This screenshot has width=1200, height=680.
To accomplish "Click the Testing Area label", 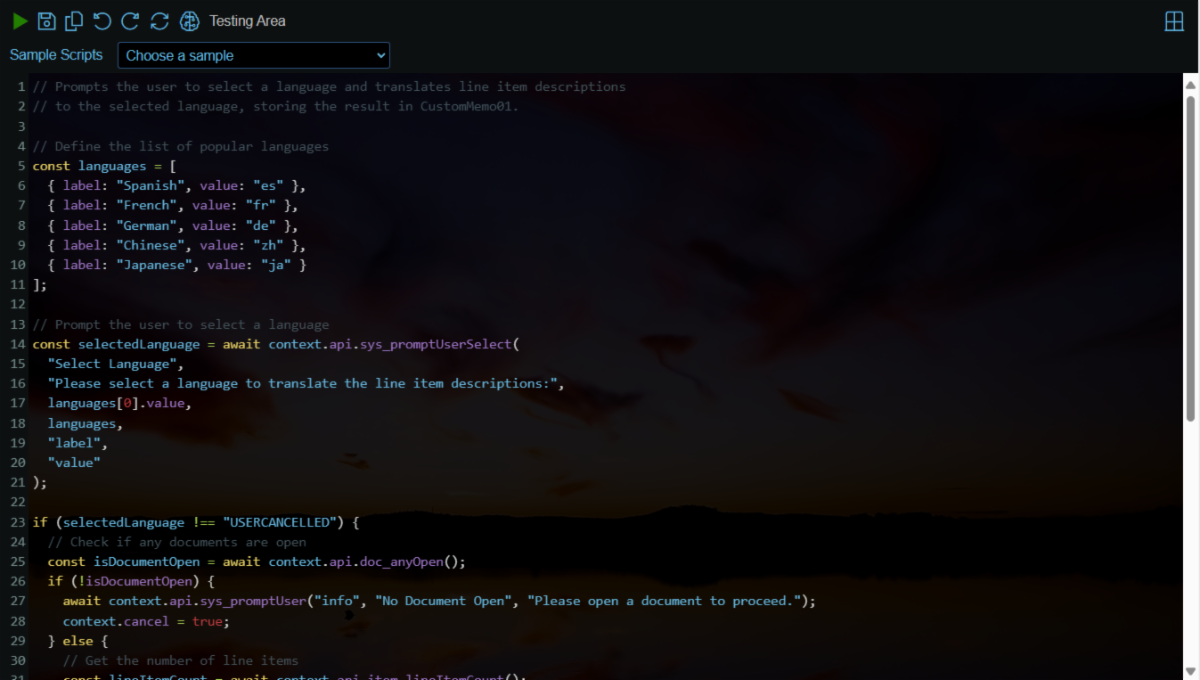I will (x=247, y=21).
